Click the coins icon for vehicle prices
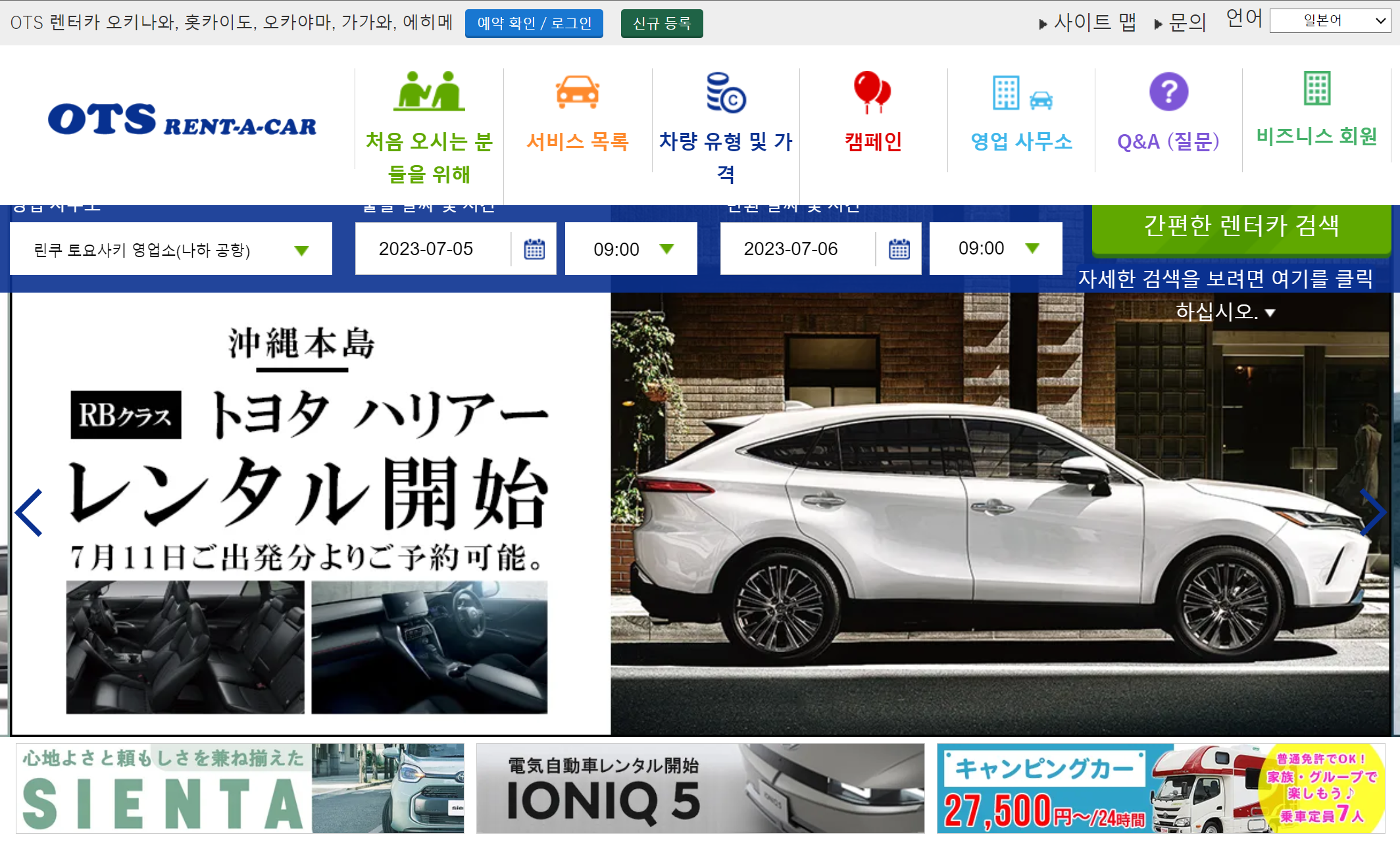The image size is (1400, 841). pyautogui.click(x=725, y=93)
